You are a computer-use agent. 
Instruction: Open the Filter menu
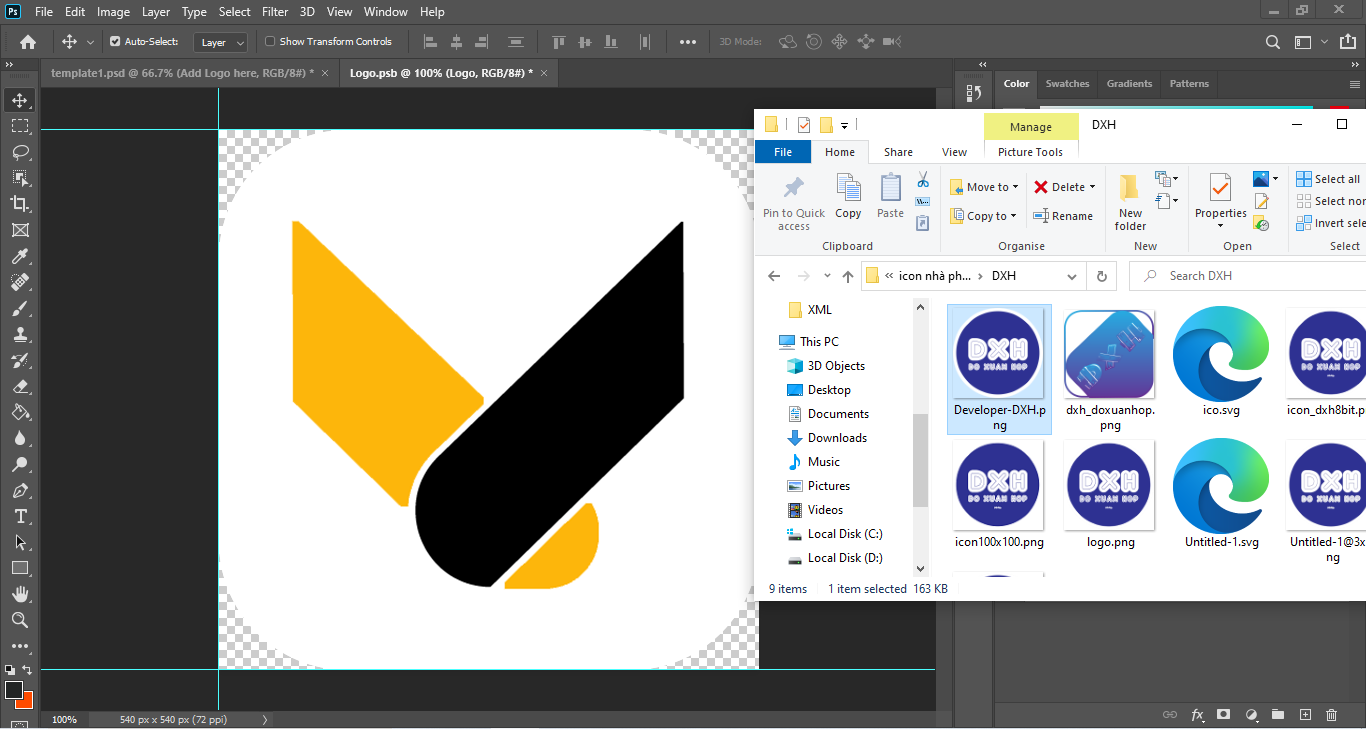[x=275, y=12]
